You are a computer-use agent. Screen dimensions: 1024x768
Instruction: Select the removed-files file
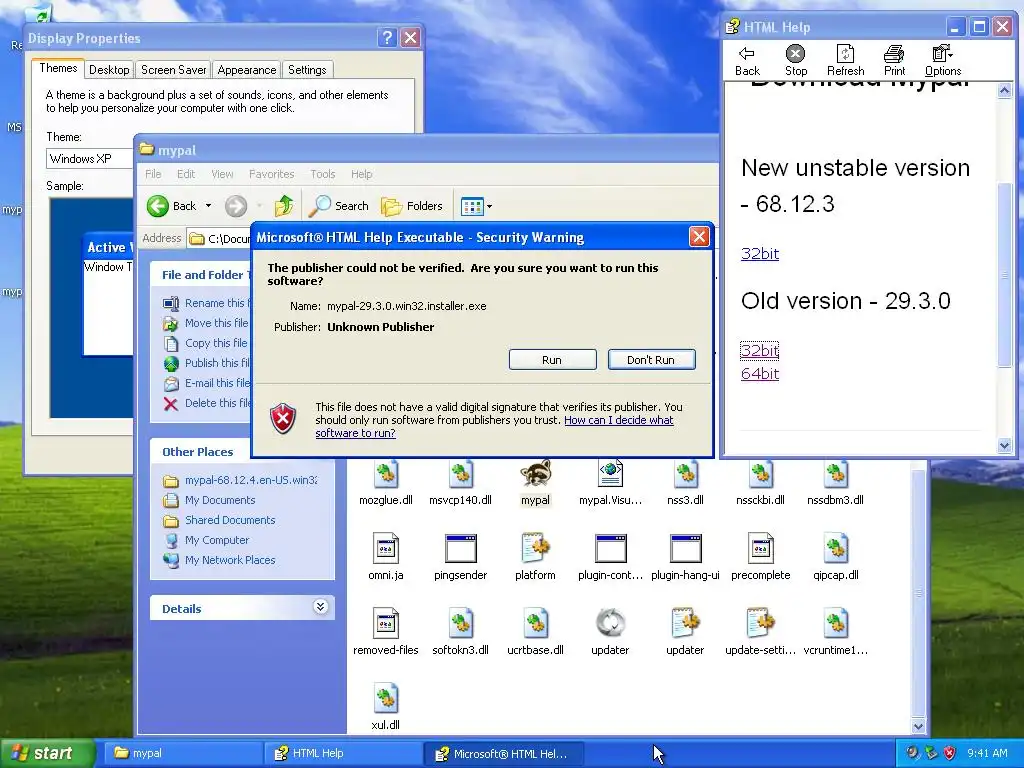coord(386,632)
